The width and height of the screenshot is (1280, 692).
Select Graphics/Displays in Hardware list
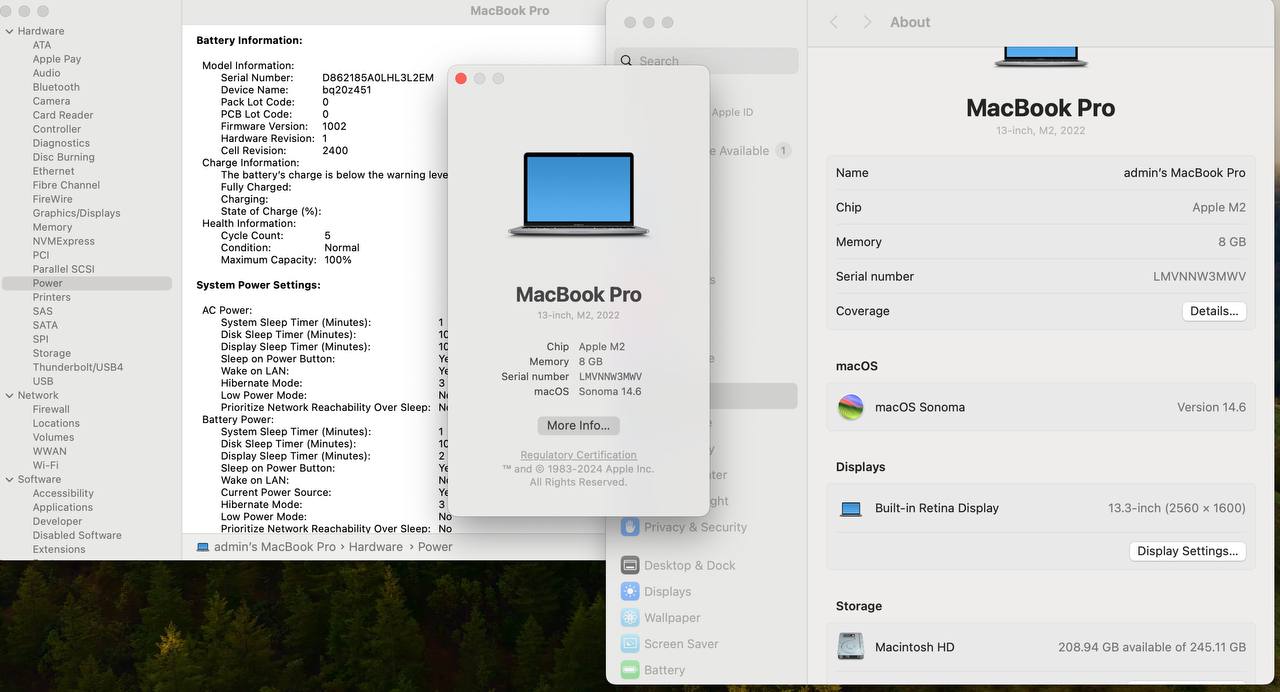(x=76, y=213)
